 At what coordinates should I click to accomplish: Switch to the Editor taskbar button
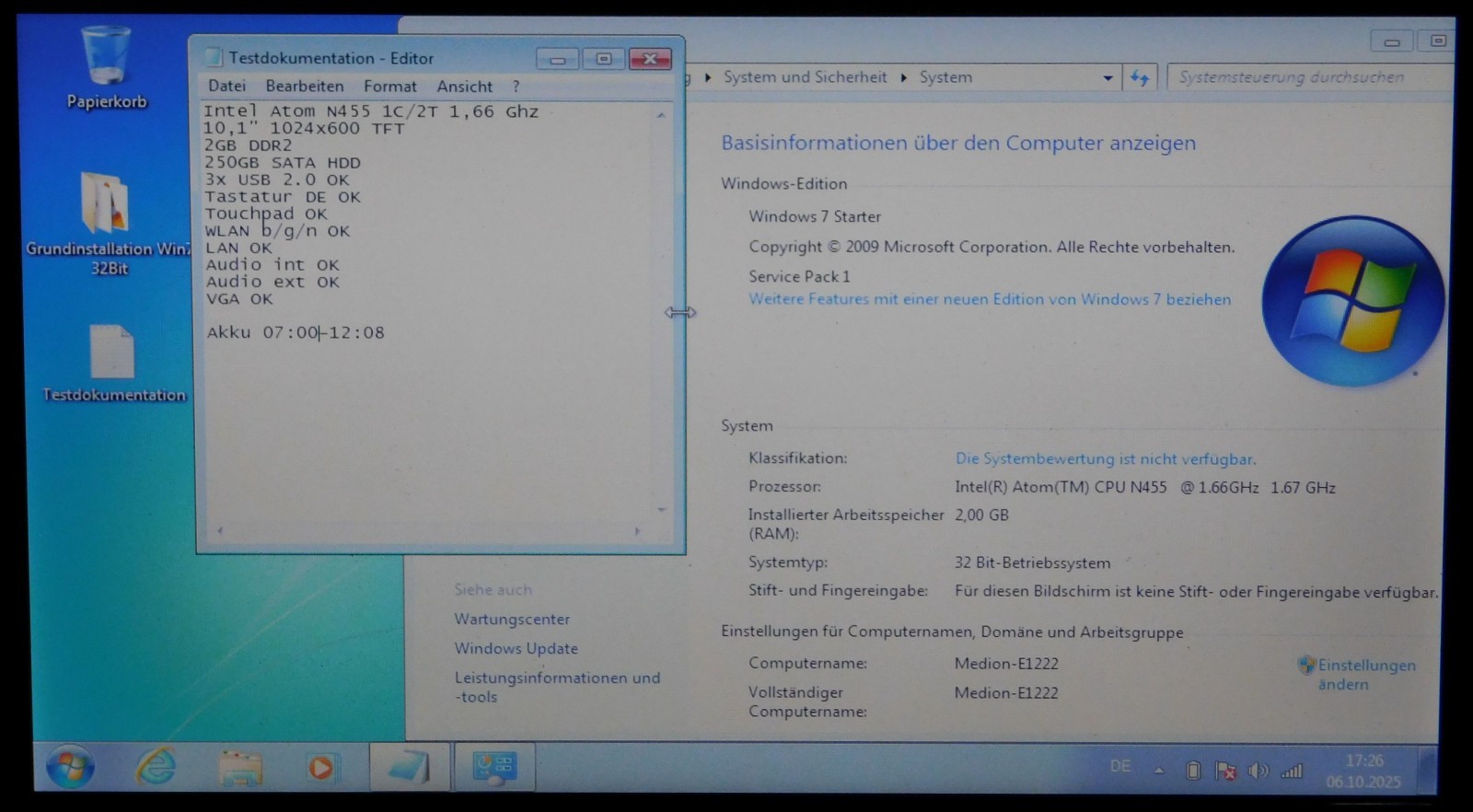tap(410, 767)
